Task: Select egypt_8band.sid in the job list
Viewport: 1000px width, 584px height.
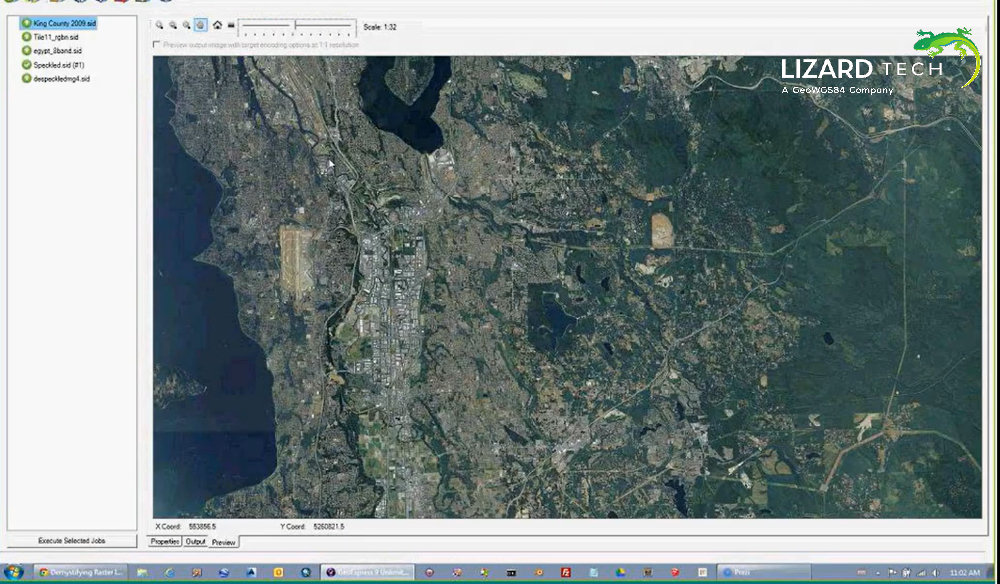Action: [x=57, y=51]
